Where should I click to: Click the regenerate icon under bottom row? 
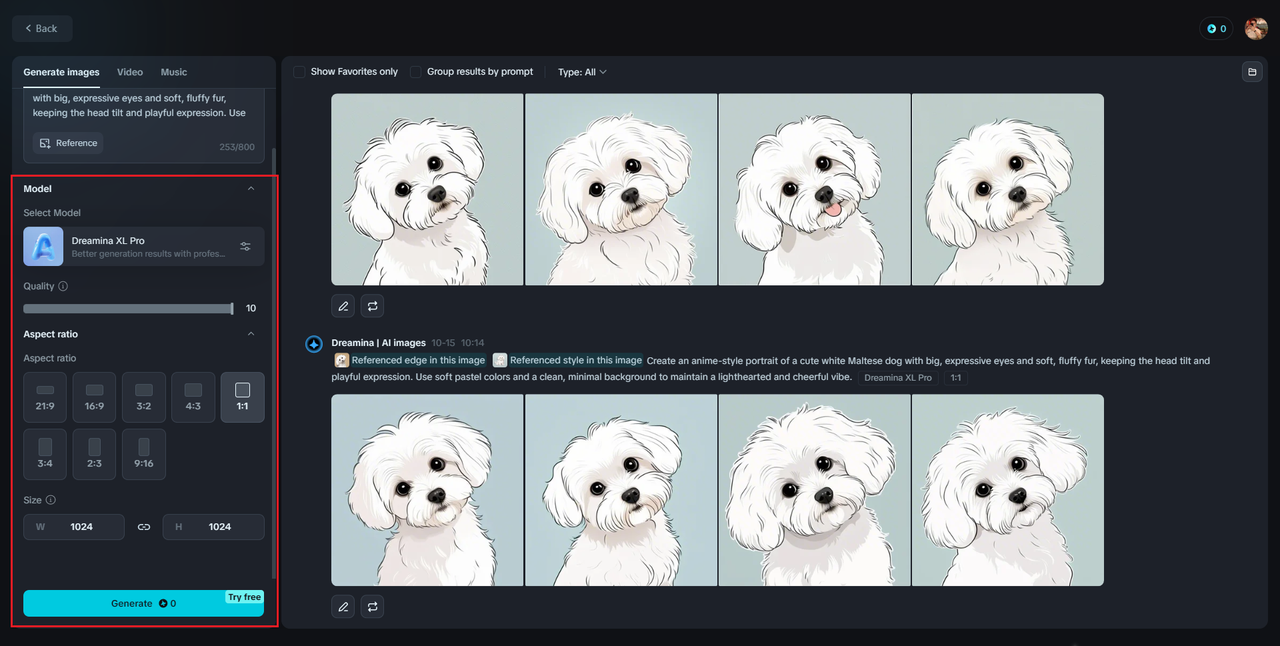(372, 606)
